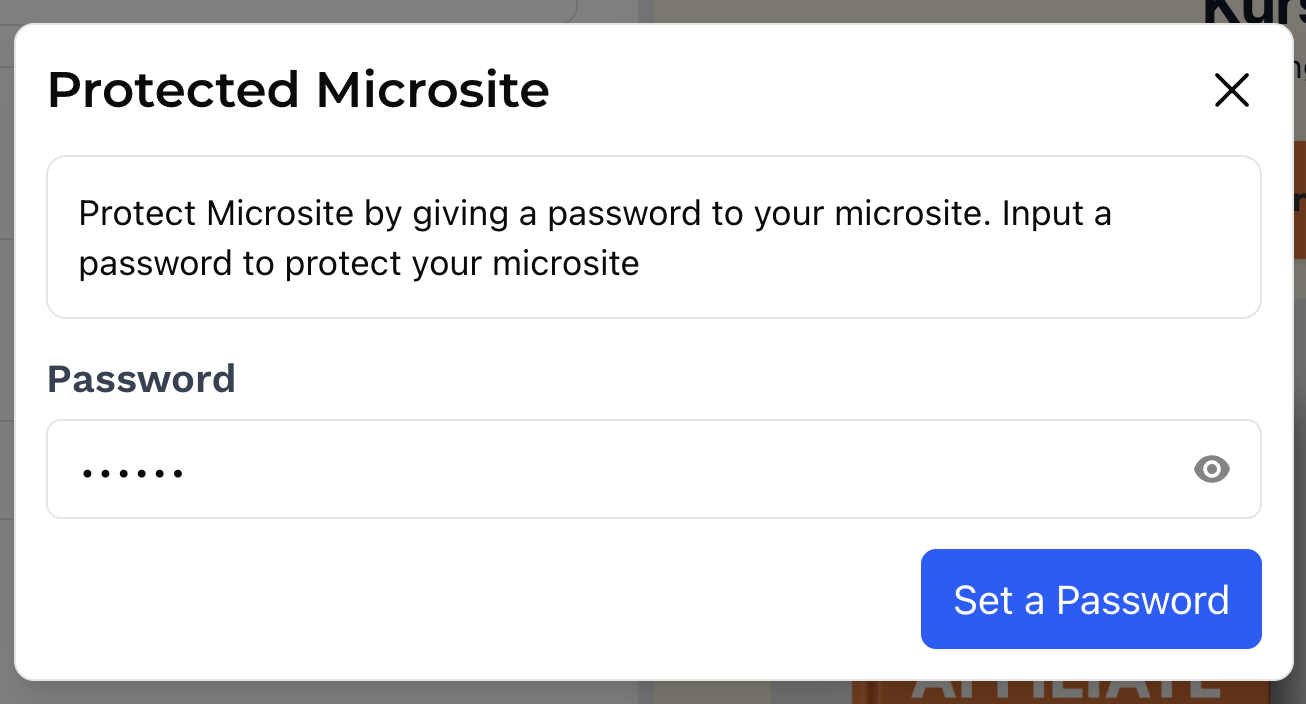The image size is (1306, 704).
Task: Click the word "Protected" in the heading
Action: (173, 90)
